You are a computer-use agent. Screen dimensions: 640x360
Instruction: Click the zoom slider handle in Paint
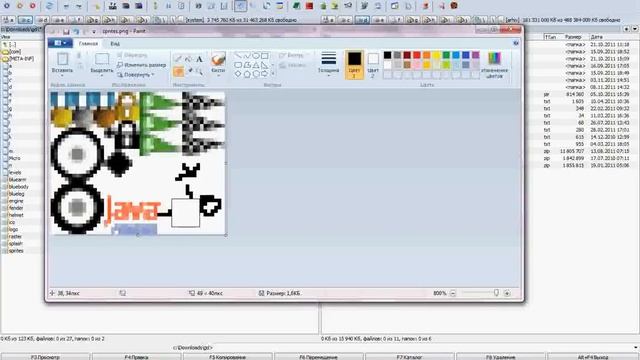(x=496, y=293)
